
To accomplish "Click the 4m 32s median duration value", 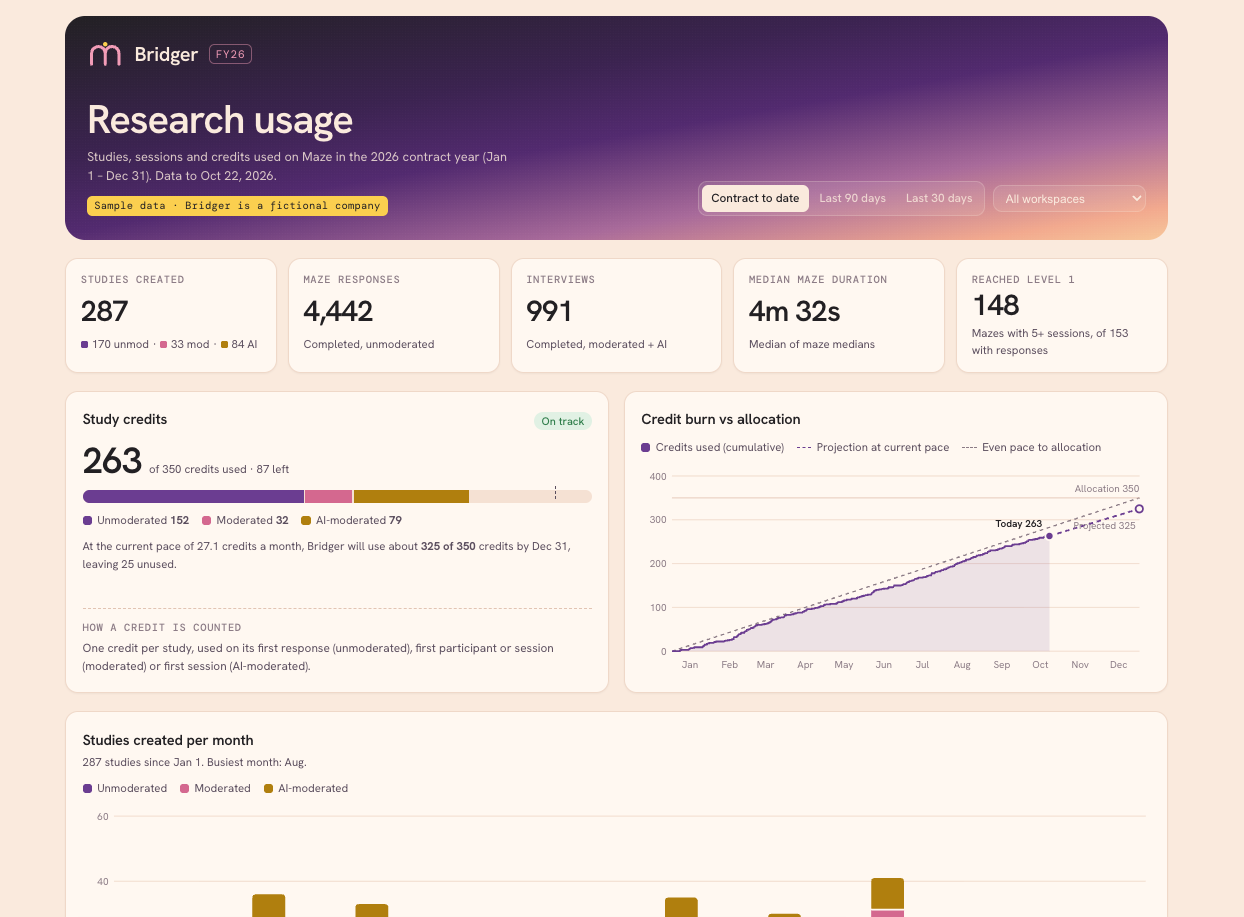I will coord(794,311).
